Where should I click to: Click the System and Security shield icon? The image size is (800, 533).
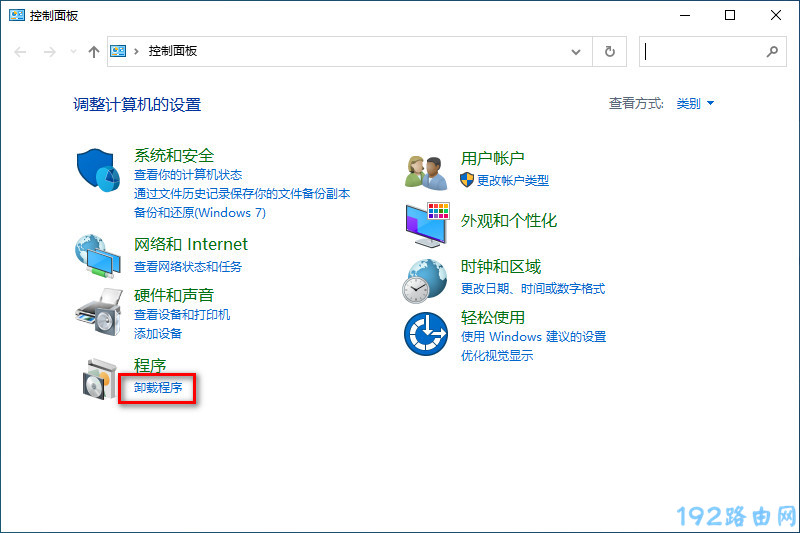click(98, 170)
